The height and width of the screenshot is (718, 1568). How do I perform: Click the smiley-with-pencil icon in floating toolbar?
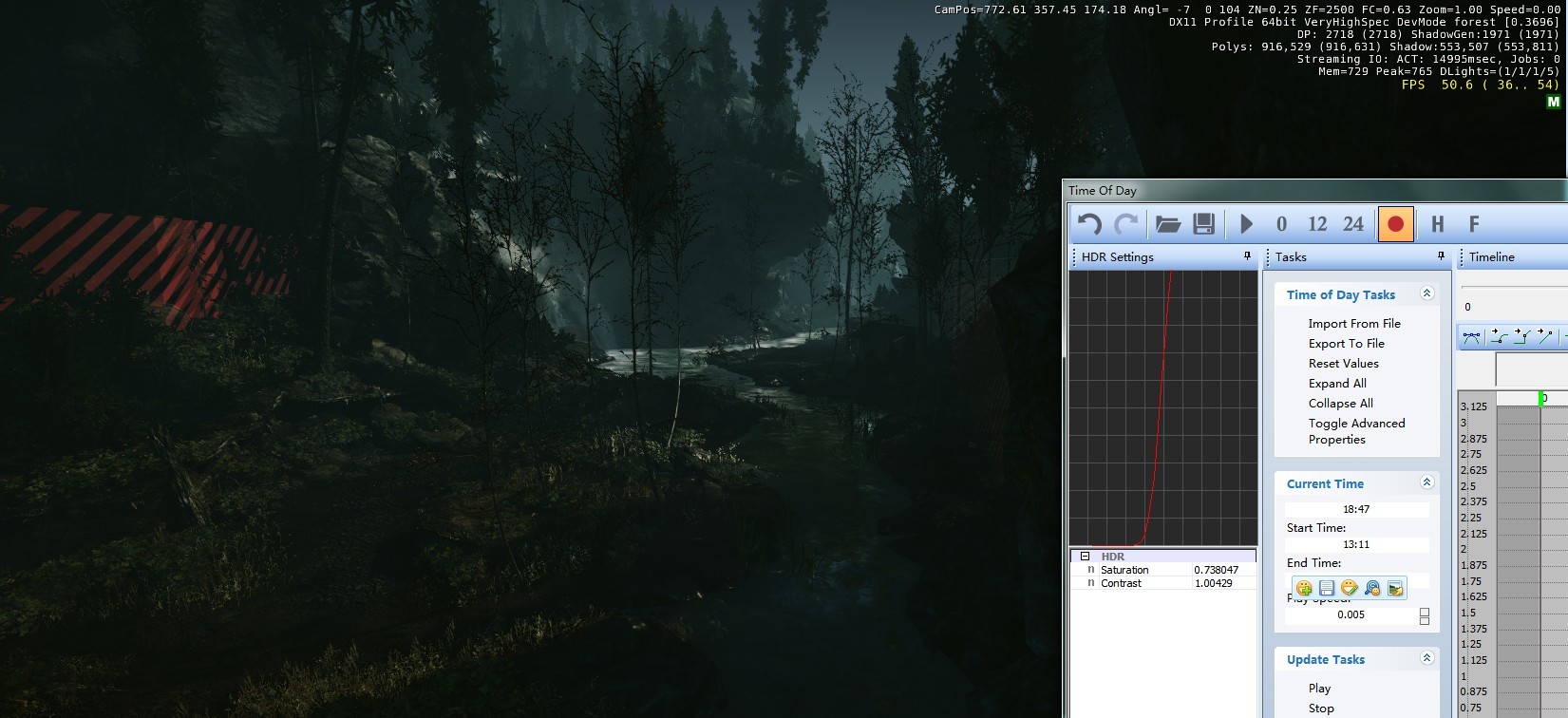pos(1350,588)
